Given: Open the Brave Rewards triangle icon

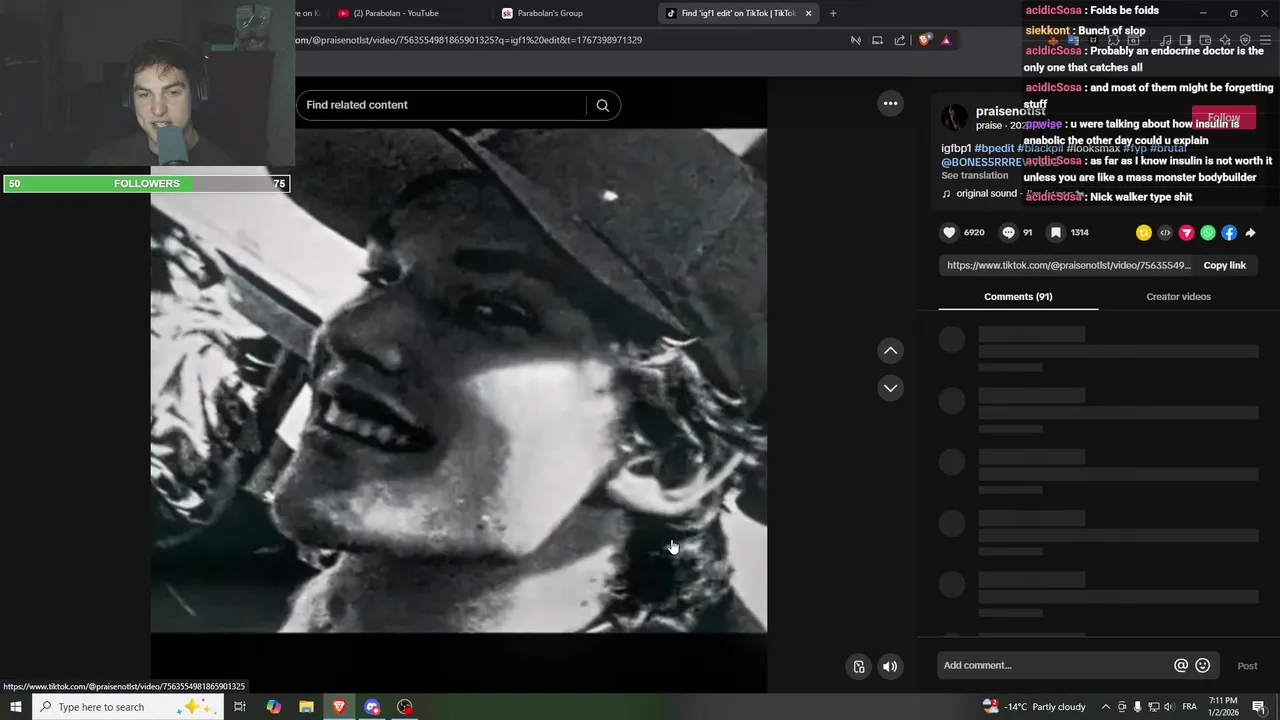Looking at the screenshot, I should coord(946,40).
